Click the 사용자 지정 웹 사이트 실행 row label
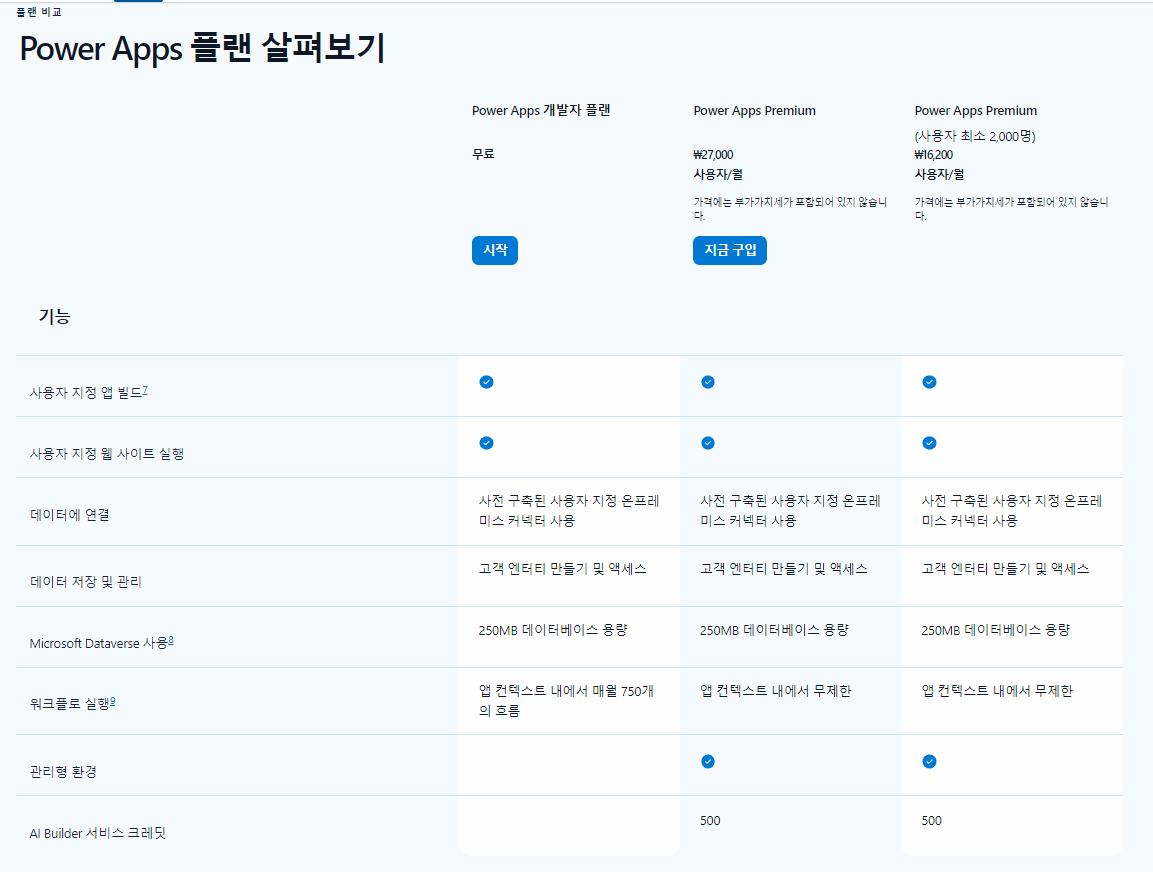The height and width of the screenshot is (872, 1153). point(107,454)
